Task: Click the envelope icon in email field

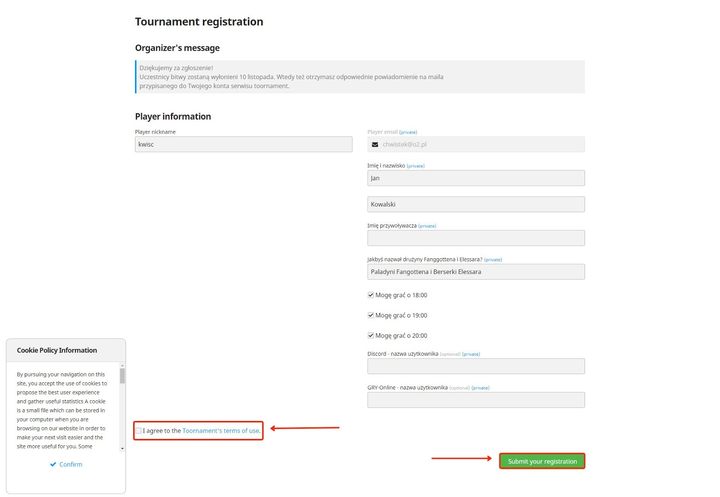Action: point(375,144)
